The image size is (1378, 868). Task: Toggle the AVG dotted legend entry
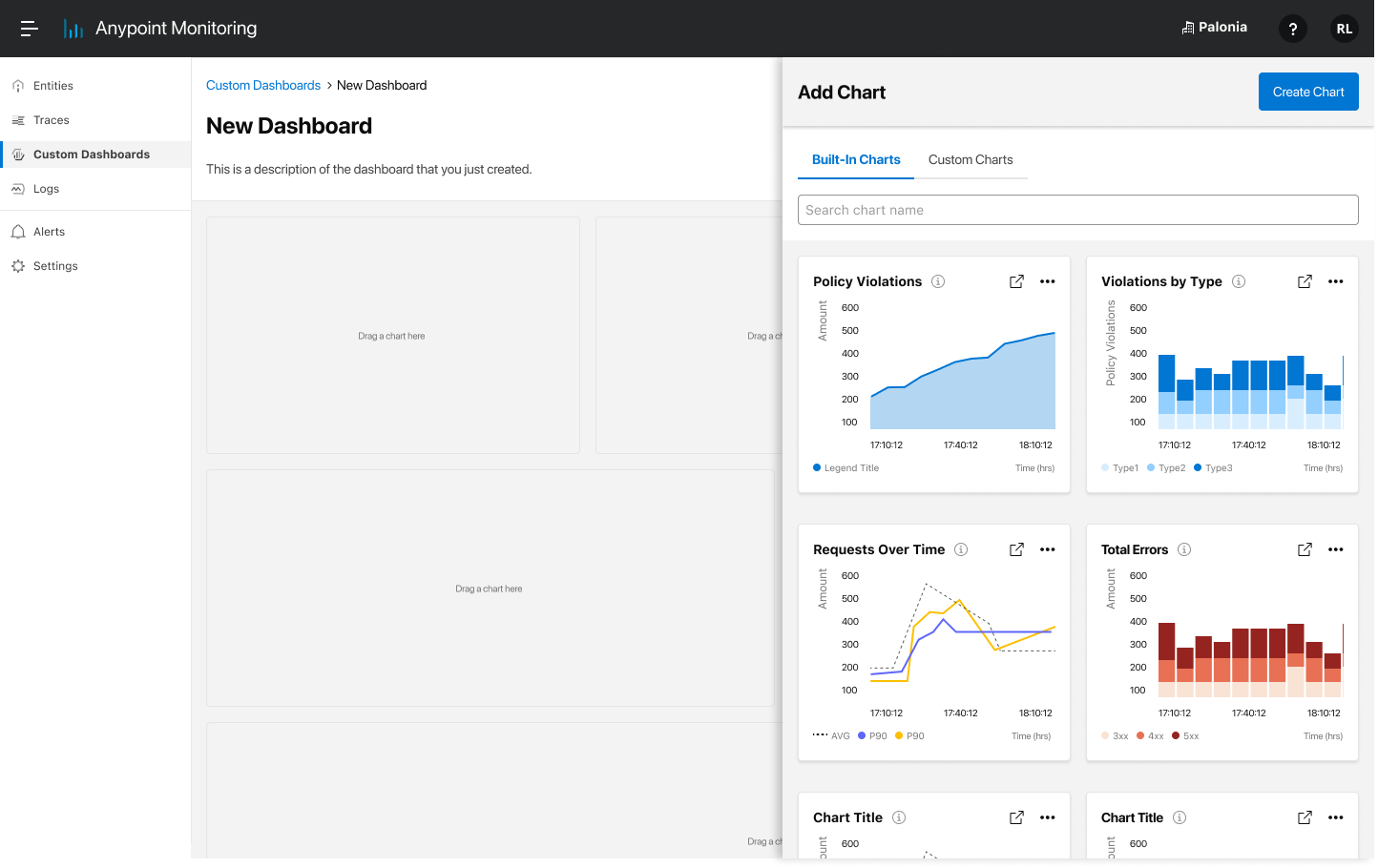831,736
